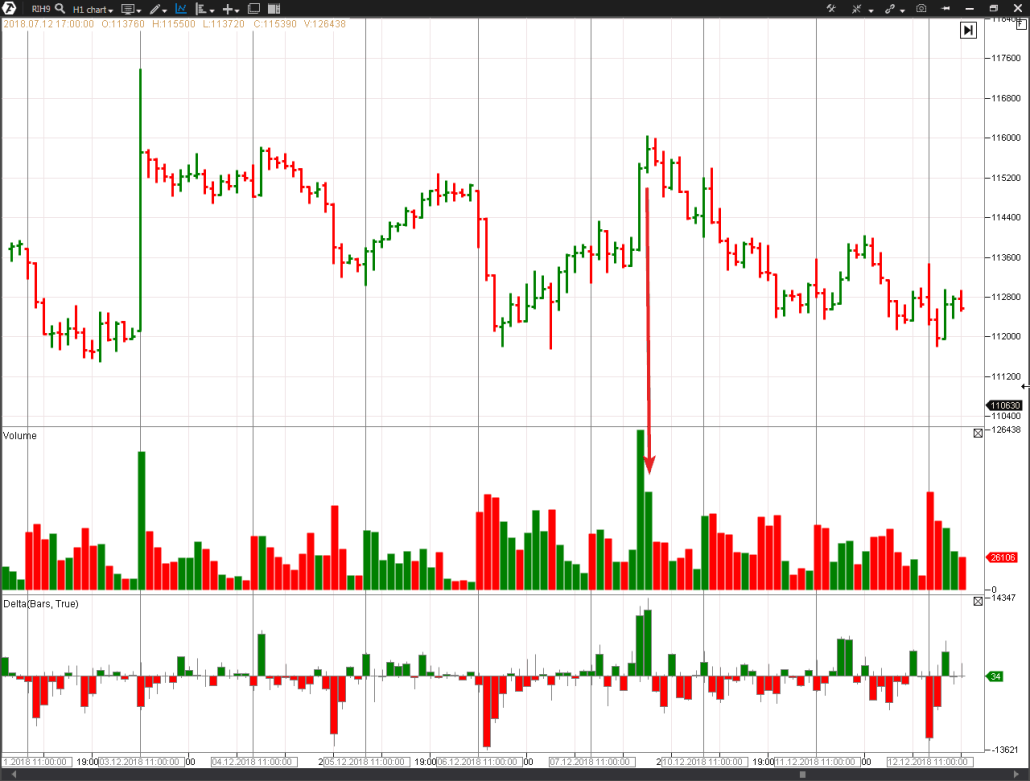Click the empty window layout icon
This screenshot has height=781, width=1030.
coord(254,9)
